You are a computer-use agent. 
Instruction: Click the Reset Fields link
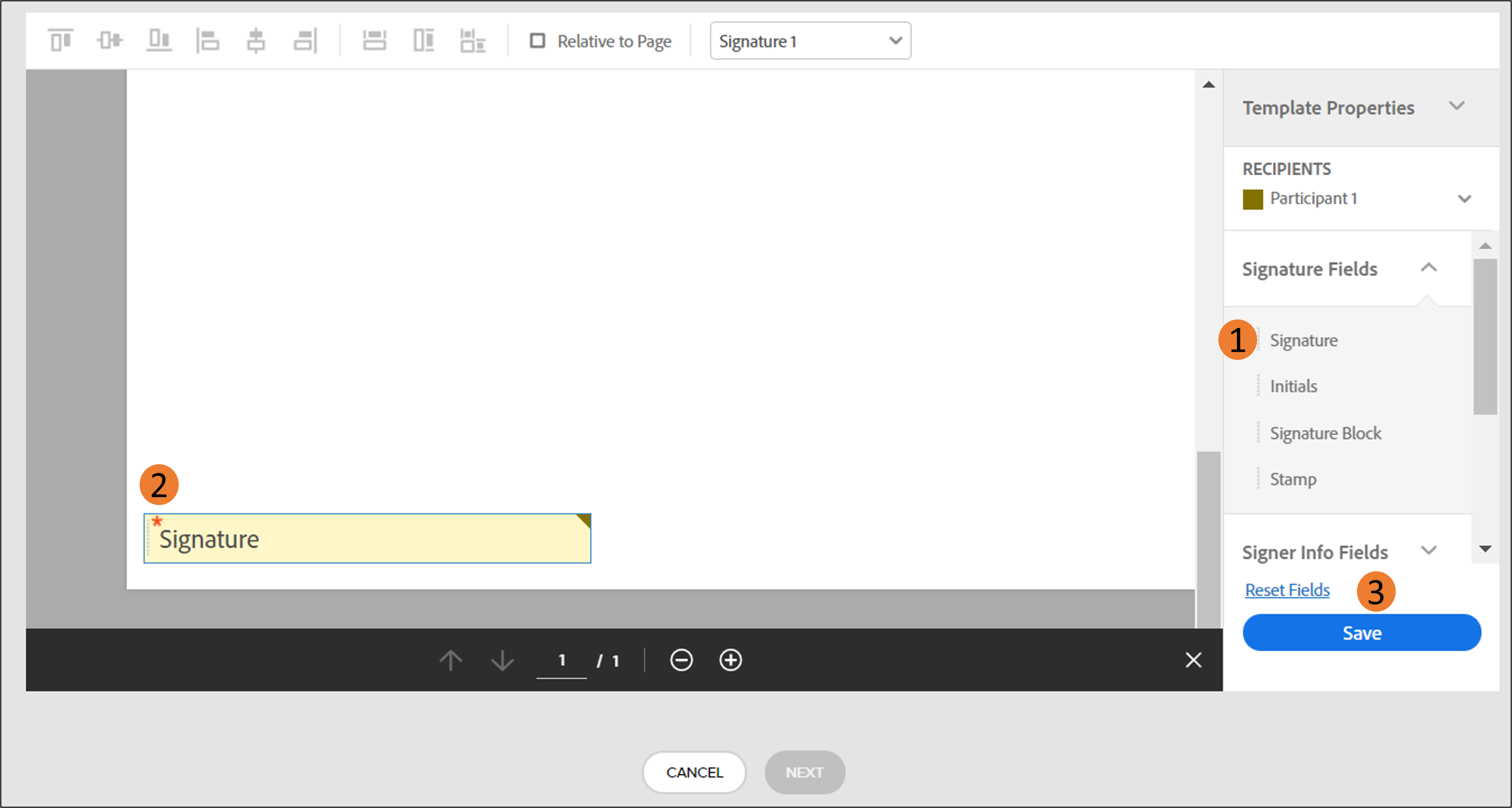(1287, 590)
